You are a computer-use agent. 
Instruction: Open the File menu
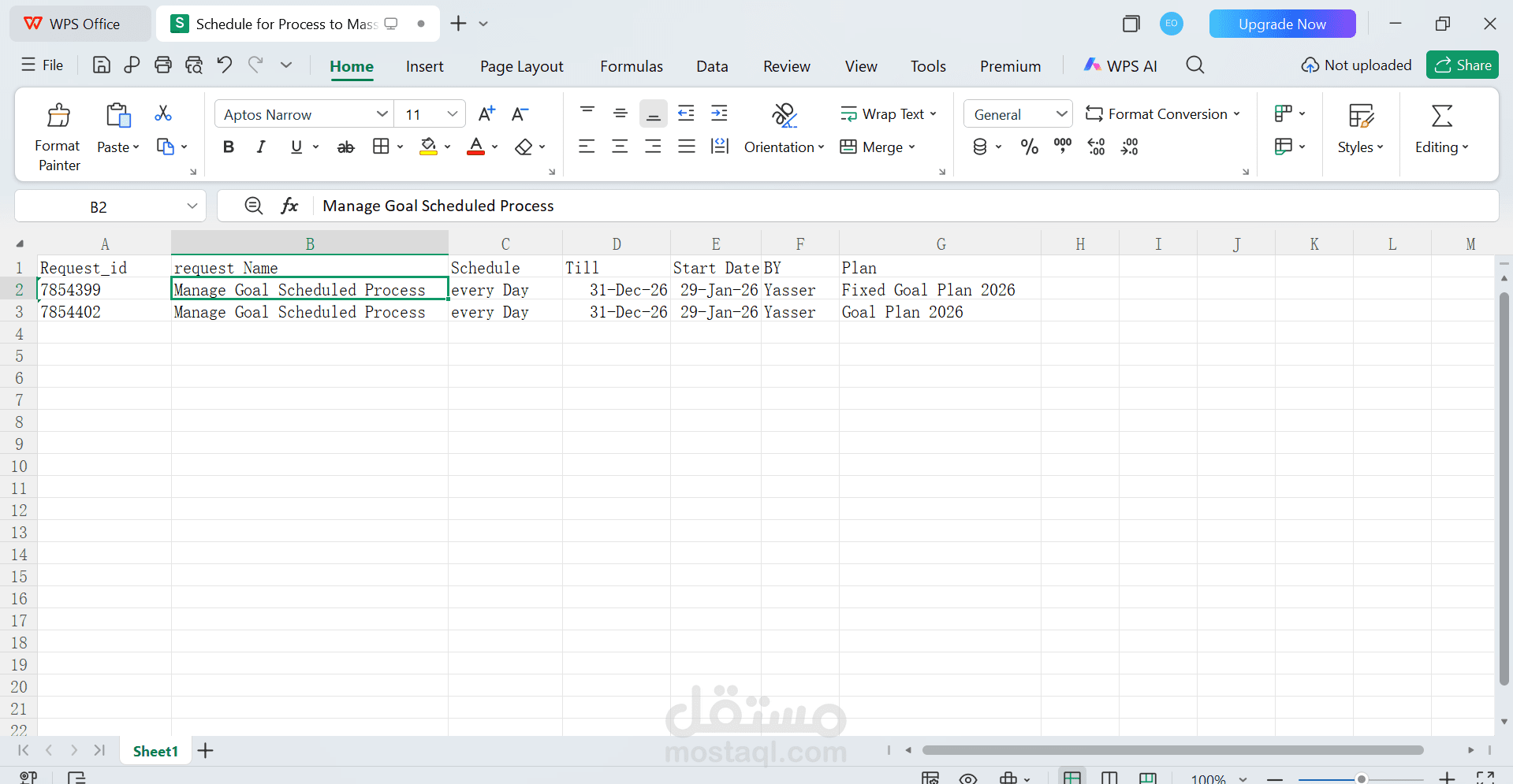[x=43, y=65]
